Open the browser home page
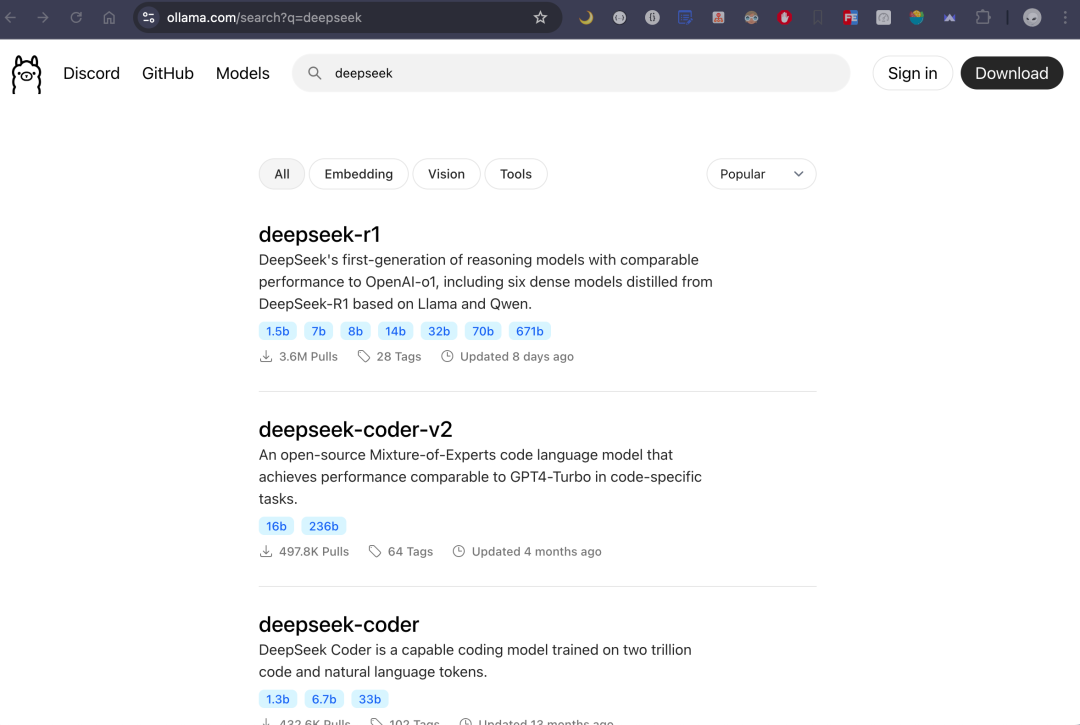 point(109,18)
